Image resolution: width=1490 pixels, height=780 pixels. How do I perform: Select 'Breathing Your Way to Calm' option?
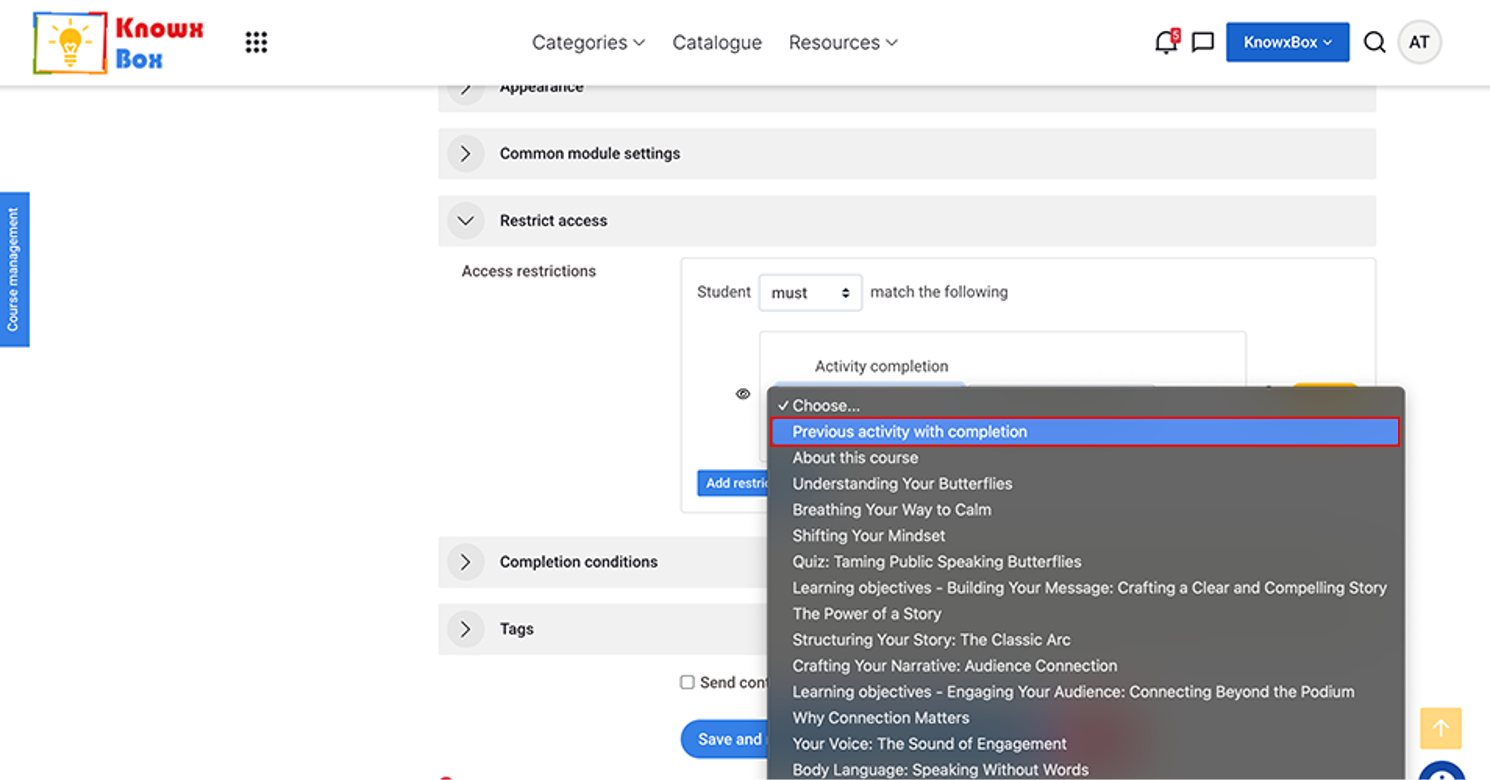[x=1085, y=510]
